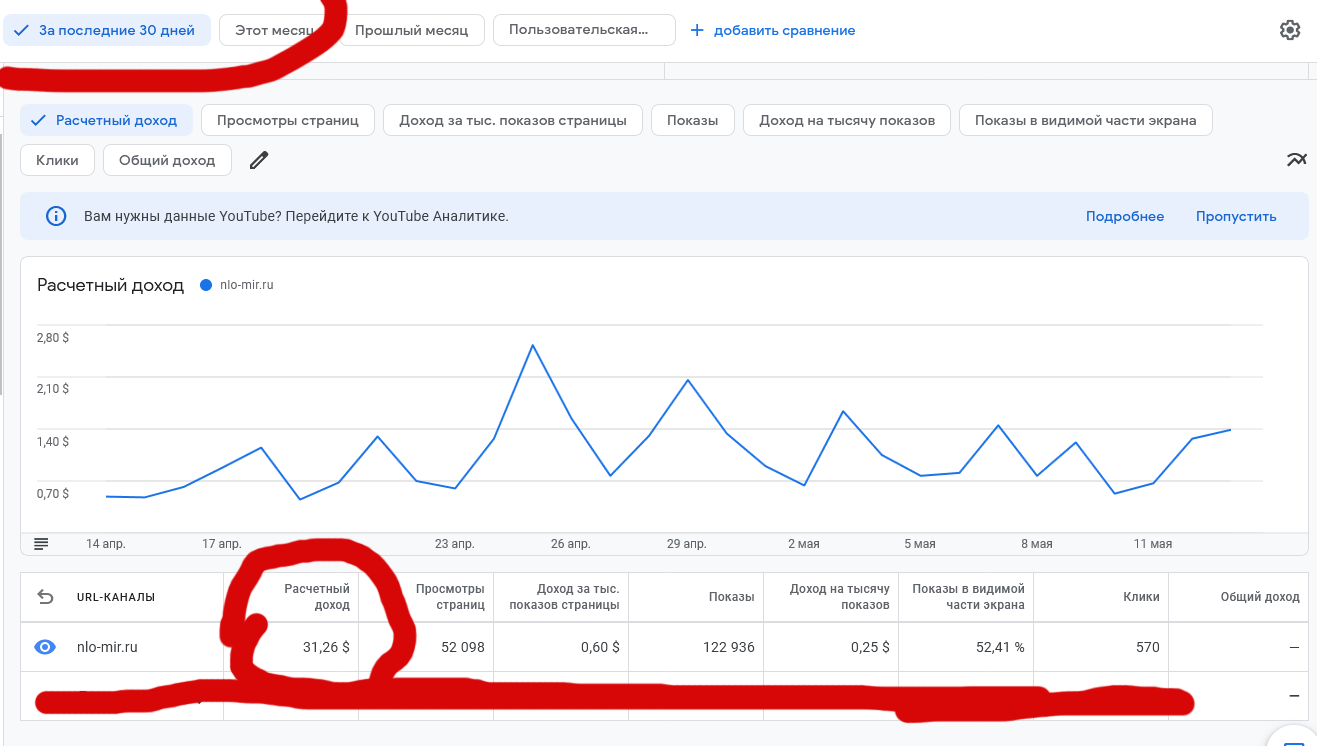Click the 570 clicks cell
Image resolution: width=1317 pixels, height=746 pixels.
coord(1147,647)
